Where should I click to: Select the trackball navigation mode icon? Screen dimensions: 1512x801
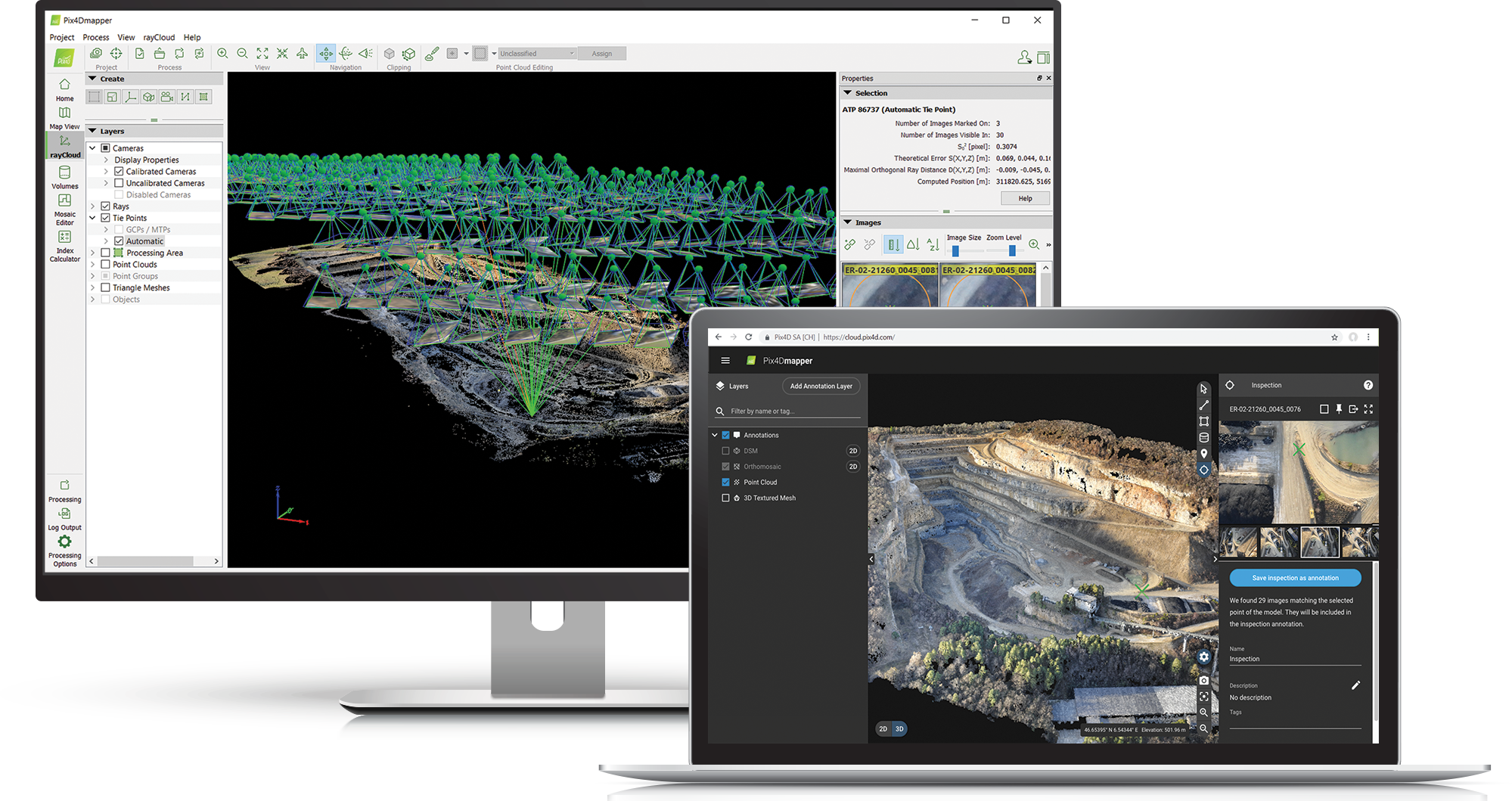[x=346, y=53]
